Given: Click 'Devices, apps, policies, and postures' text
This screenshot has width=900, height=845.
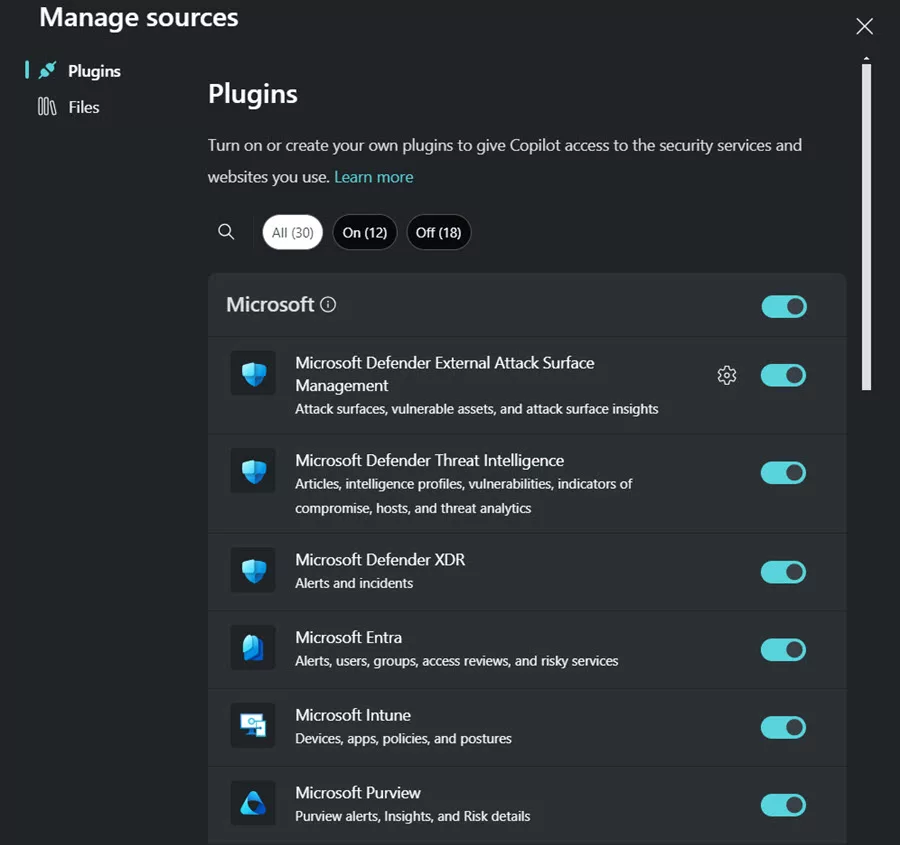Looking at the screenshot, I should pos(403,739).
